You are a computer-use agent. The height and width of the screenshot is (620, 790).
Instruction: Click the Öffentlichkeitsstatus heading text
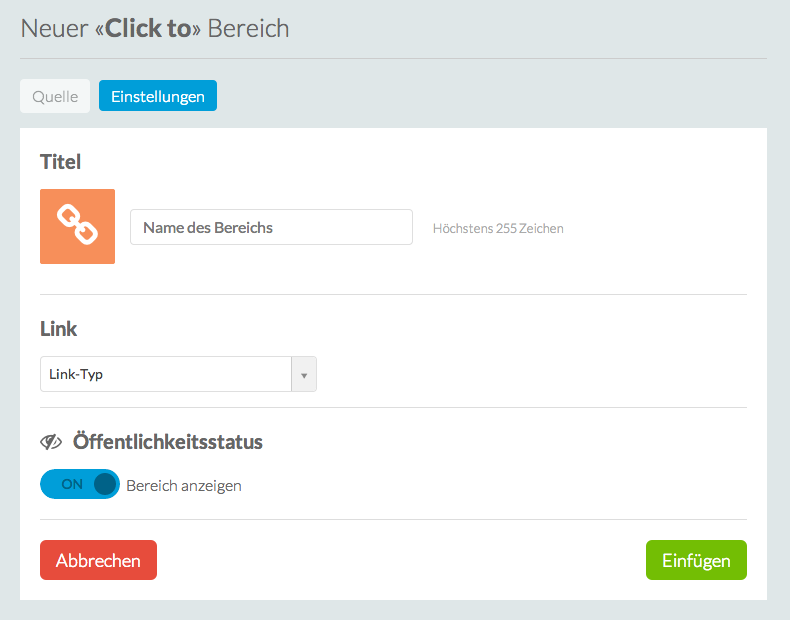(168, 442)
